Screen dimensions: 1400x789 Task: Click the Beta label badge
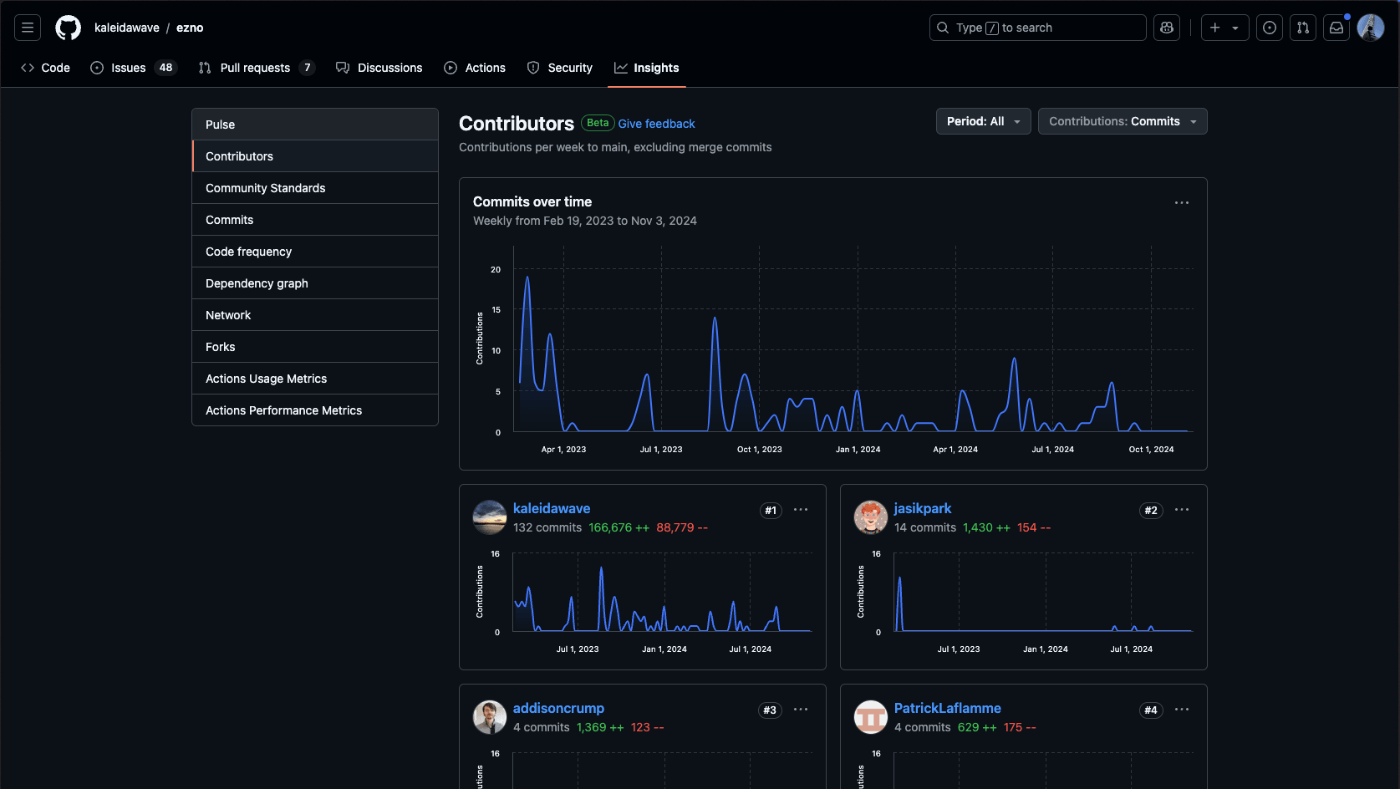598,123
